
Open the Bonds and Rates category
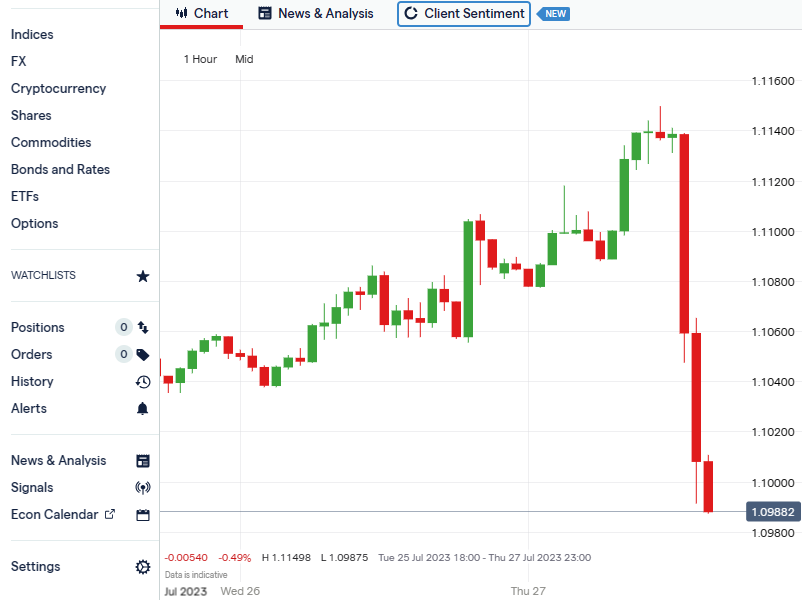(x=60, y=170)
